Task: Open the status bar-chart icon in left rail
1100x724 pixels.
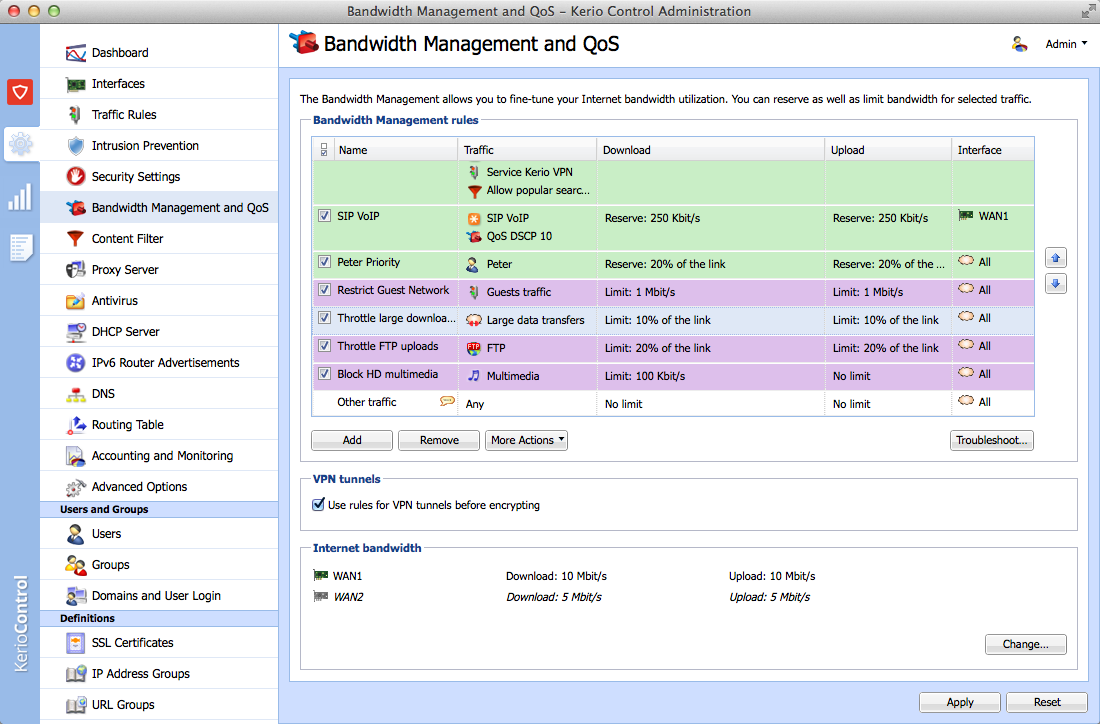Action: coord(20,197)
